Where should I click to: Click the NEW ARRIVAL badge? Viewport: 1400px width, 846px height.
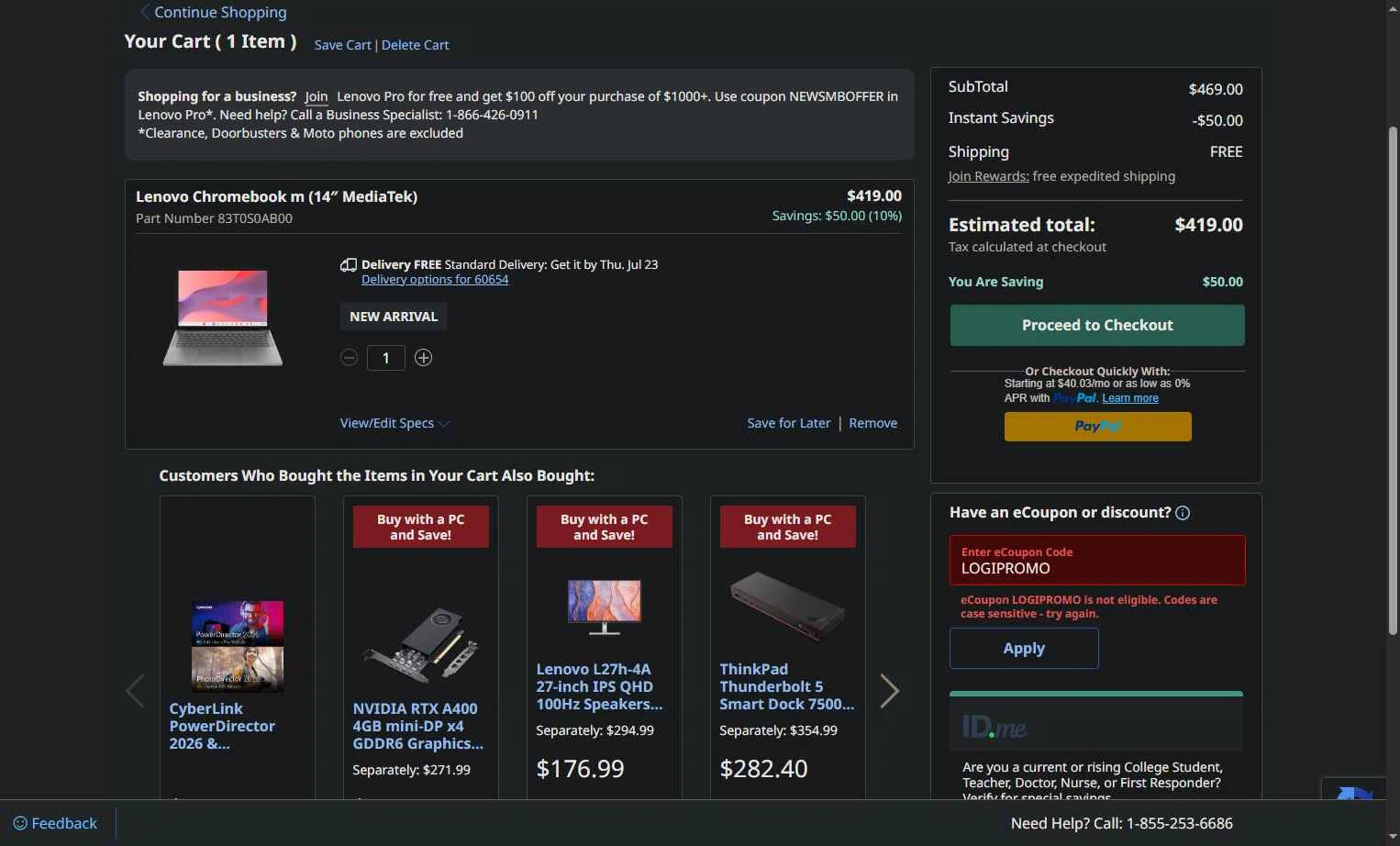(x=394, y=317)
